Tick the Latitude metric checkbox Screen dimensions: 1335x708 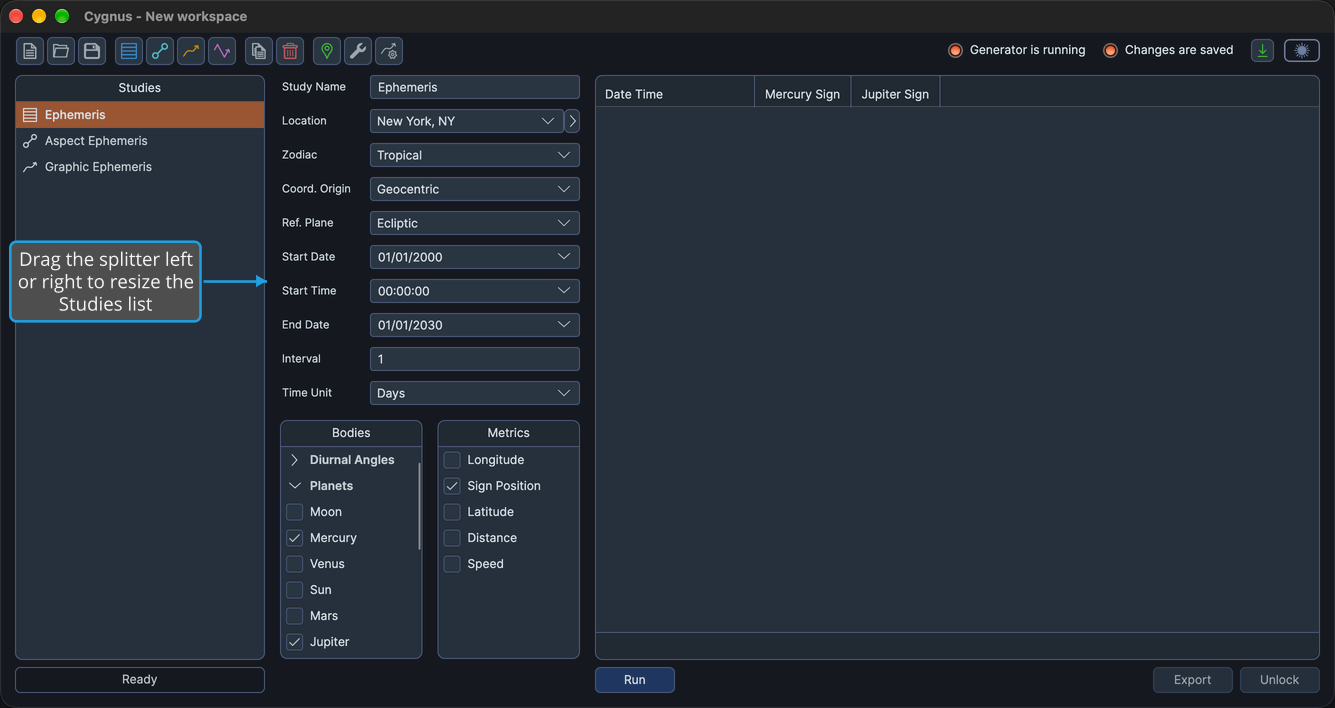tap(452, 512)
